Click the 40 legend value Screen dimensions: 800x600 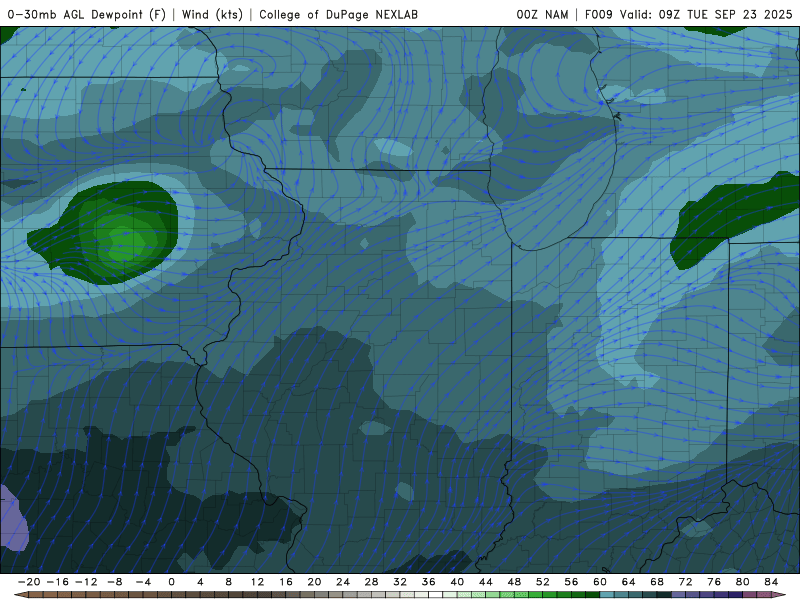pyautogui.click(x=457, y=582)
